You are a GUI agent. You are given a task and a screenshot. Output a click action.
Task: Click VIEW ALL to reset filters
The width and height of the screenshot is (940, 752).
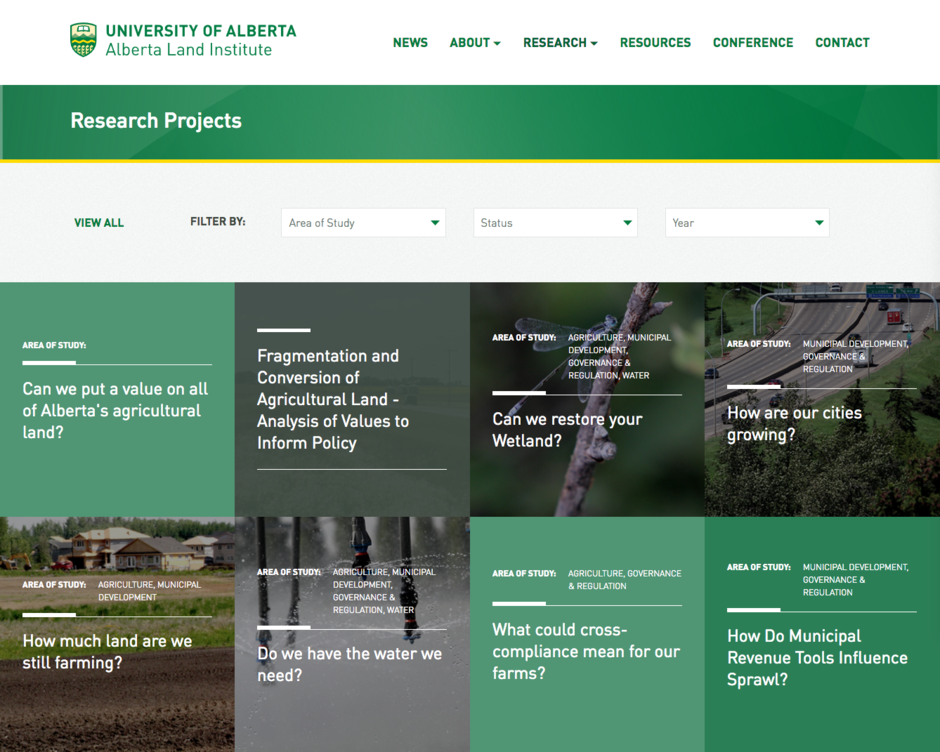(x=99, y=222)
